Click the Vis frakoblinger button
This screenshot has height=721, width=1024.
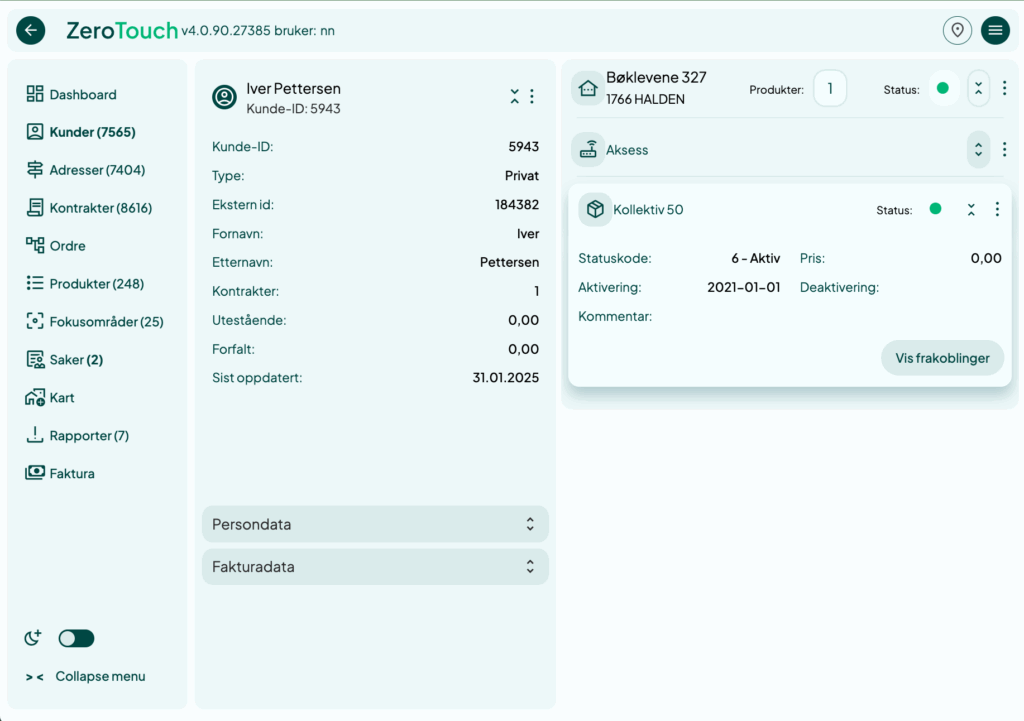[x=942, y=358]
